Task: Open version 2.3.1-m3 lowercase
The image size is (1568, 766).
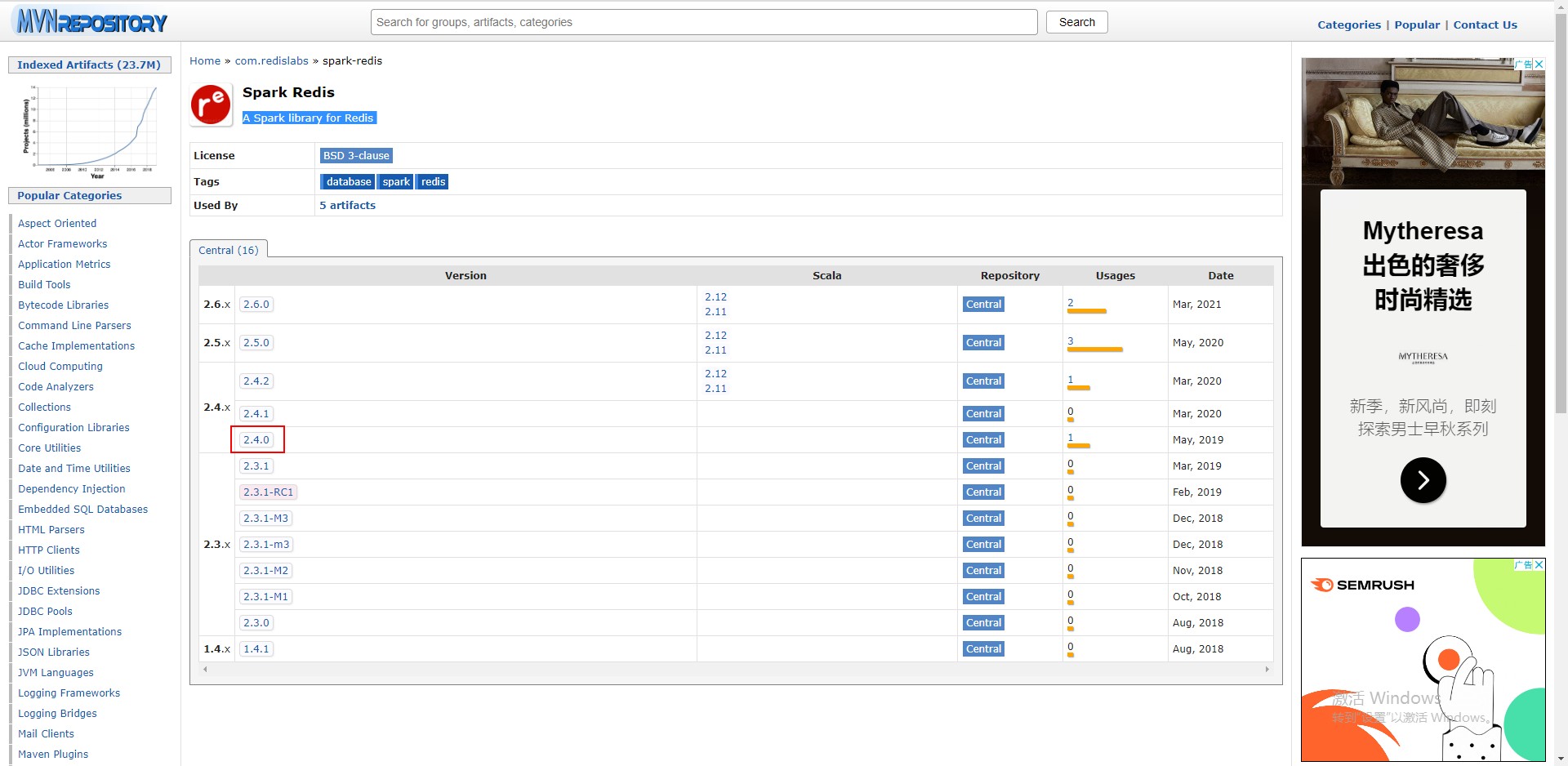Action: pyautogui.click(x=266, y=544)
